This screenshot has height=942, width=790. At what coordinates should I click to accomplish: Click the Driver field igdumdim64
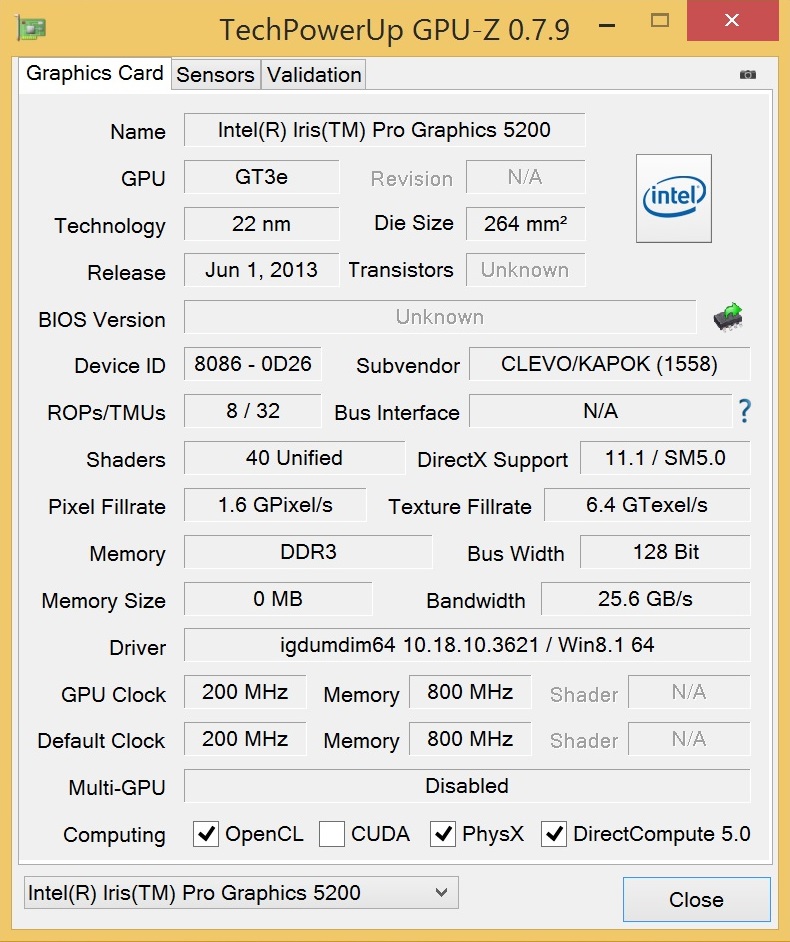pyautogui.click(x=467, y=645)
